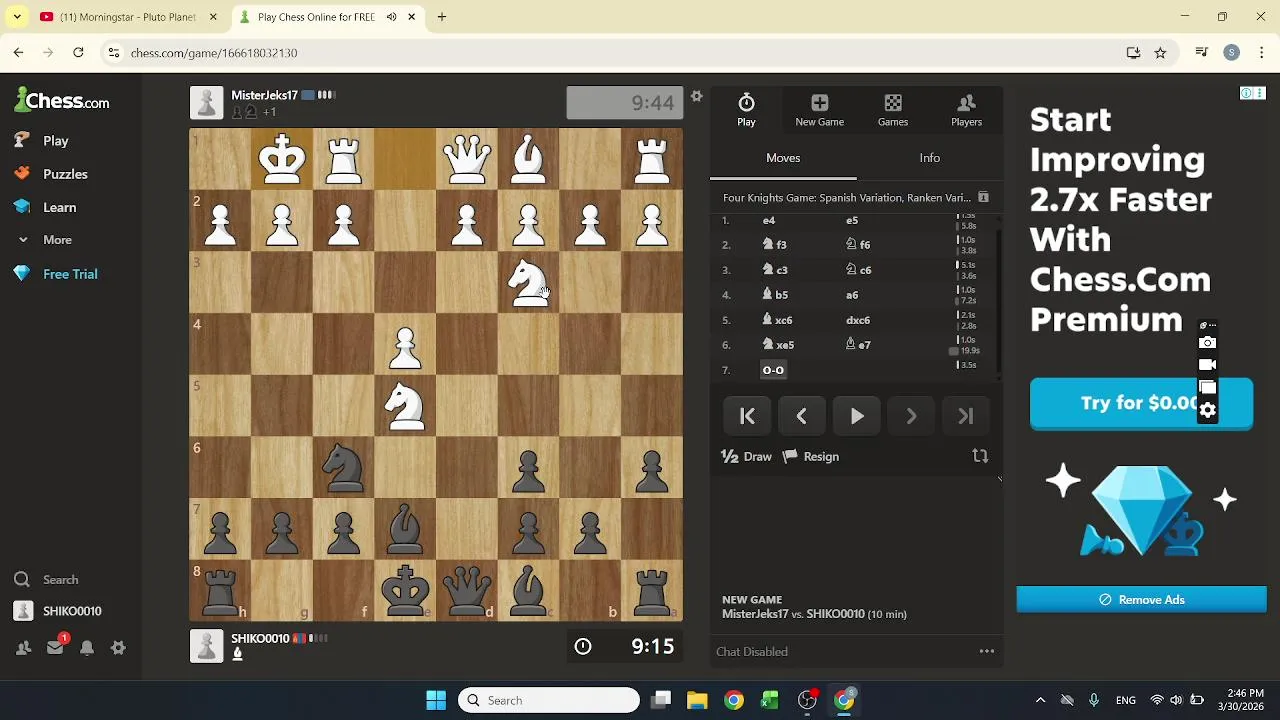Go back in browser history
The width and height of the screenshot is (1280, 720).
coord(18,52)
